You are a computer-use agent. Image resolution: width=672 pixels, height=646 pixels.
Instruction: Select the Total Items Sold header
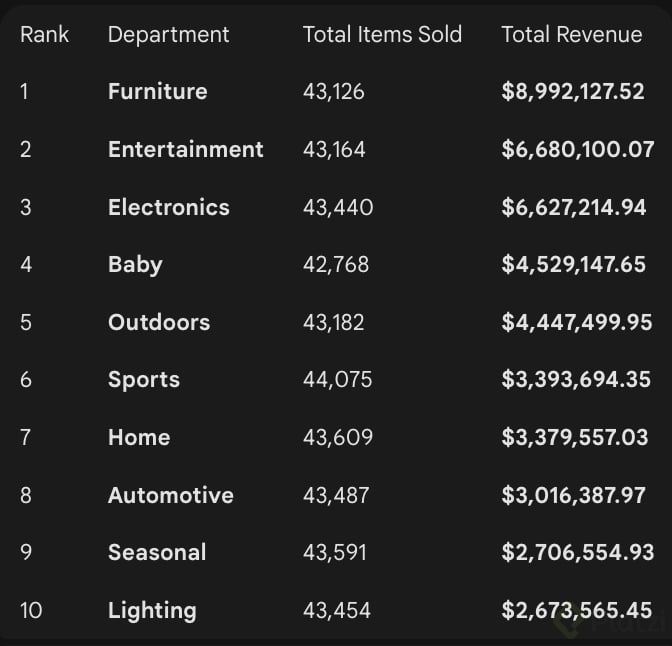tap(382, 34)
